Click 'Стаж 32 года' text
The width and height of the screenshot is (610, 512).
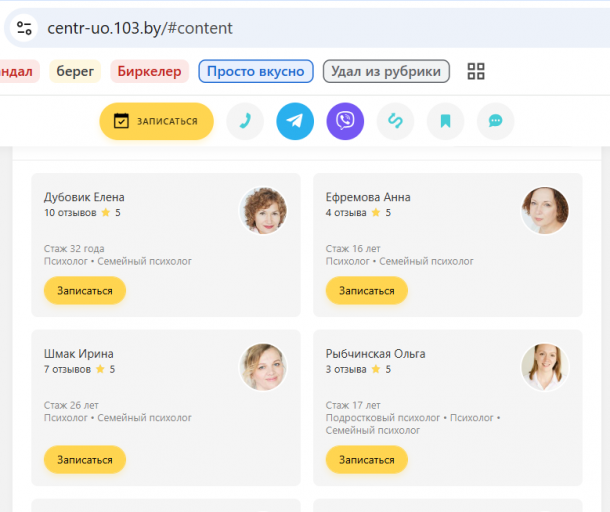tap(74, 249)
